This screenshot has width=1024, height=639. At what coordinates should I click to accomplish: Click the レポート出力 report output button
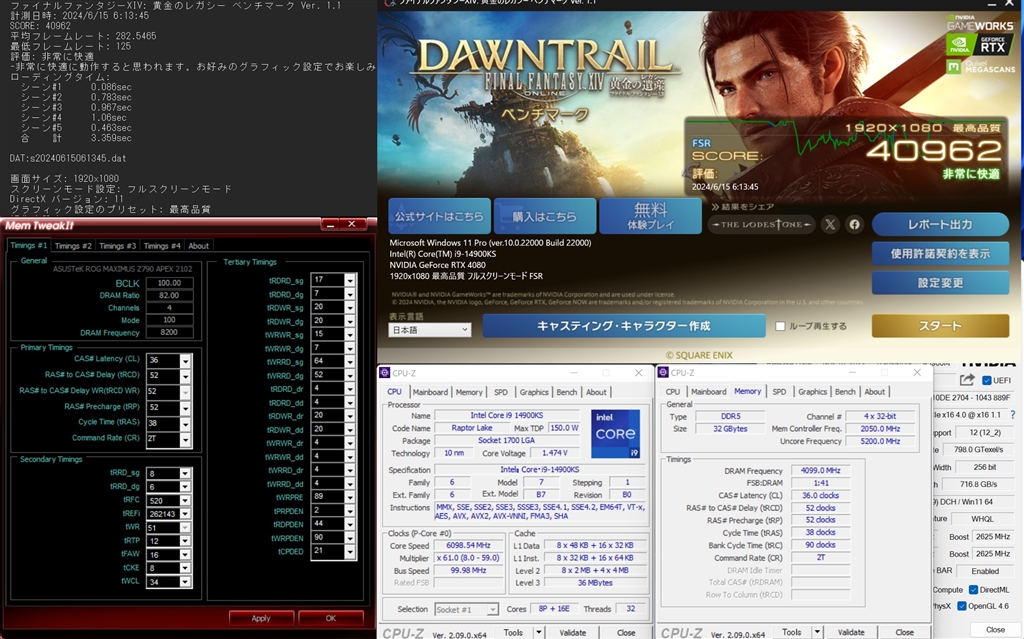coord(939,225)
